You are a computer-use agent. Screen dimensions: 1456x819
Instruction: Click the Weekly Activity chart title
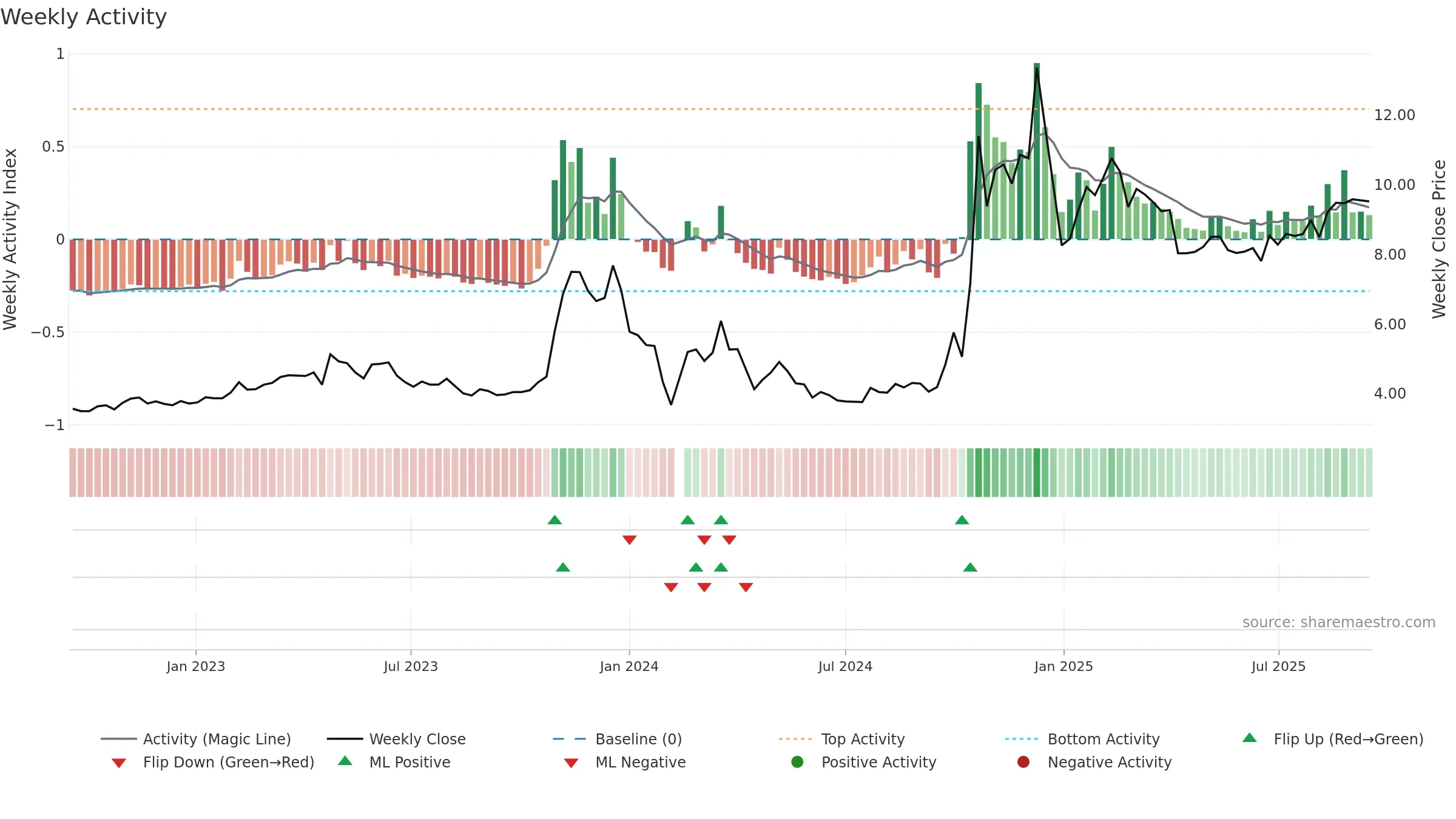click(84, 17)
